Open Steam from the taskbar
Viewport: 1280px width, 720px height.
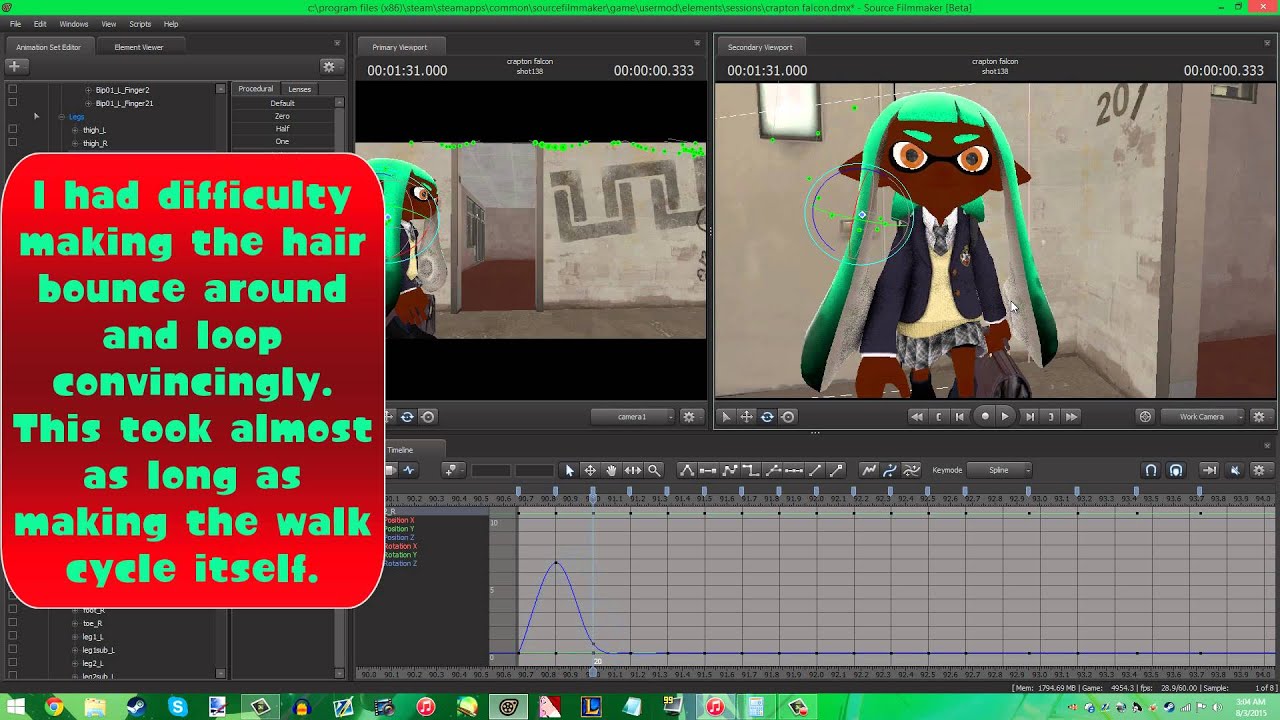click(x=136, y=707)
